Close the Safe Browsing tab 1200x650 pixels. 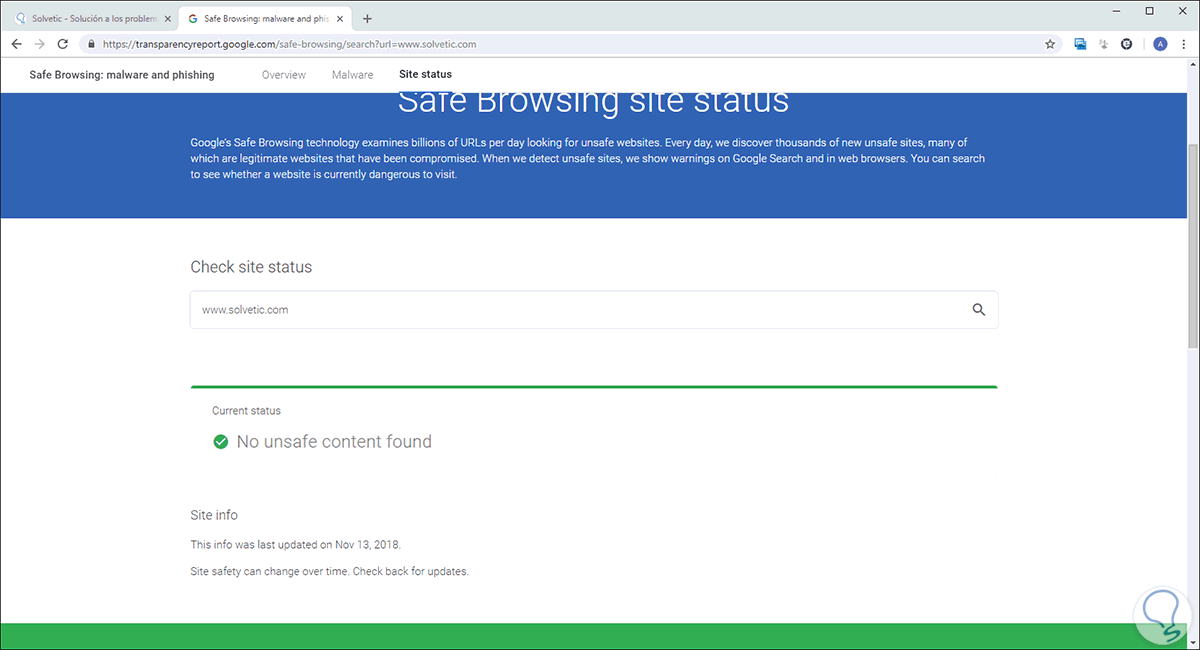[340, 19]
